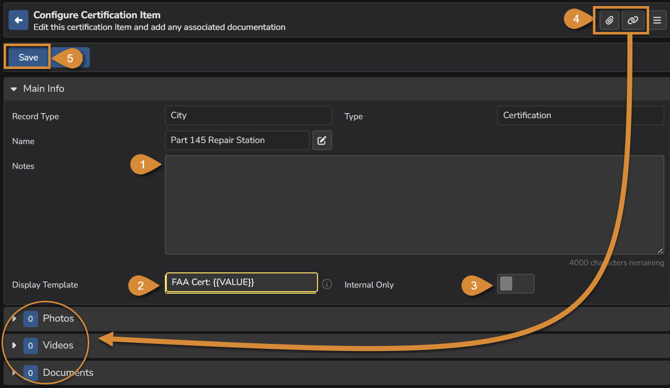Click the Display Template input field
Viewport: 670px width, 388px height.
(241, 282)
